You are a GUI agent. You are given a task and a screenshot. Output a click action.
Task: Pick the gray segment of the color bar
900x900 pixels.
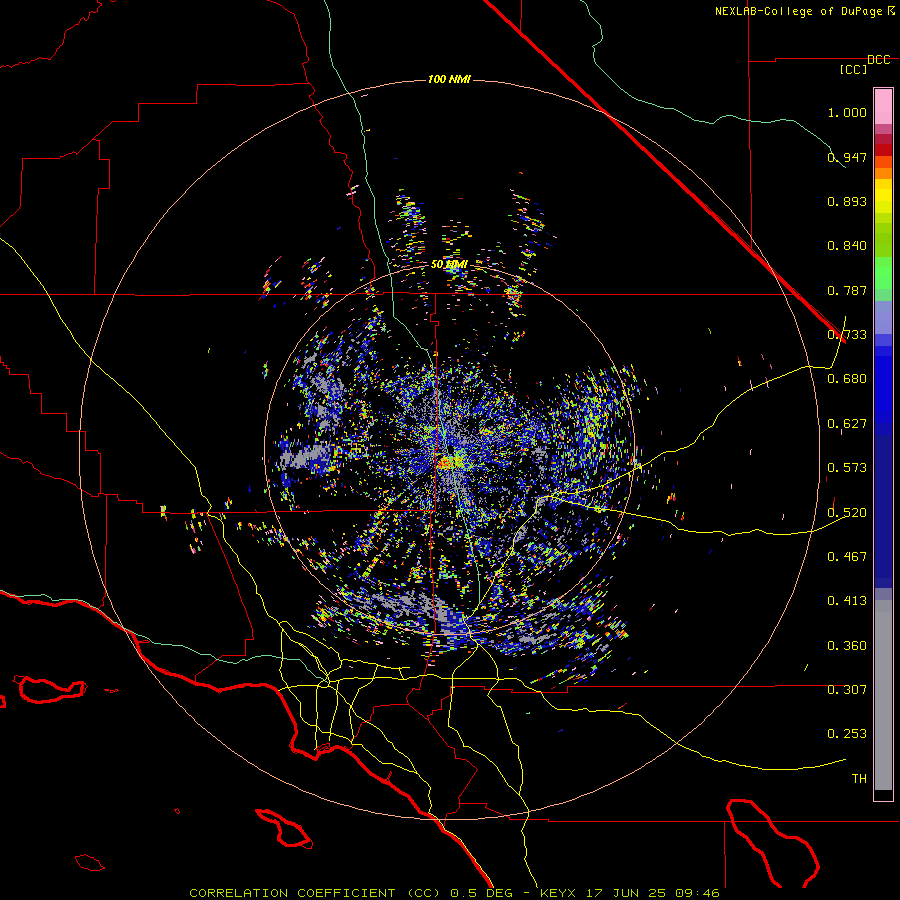(x=883, y=695)
